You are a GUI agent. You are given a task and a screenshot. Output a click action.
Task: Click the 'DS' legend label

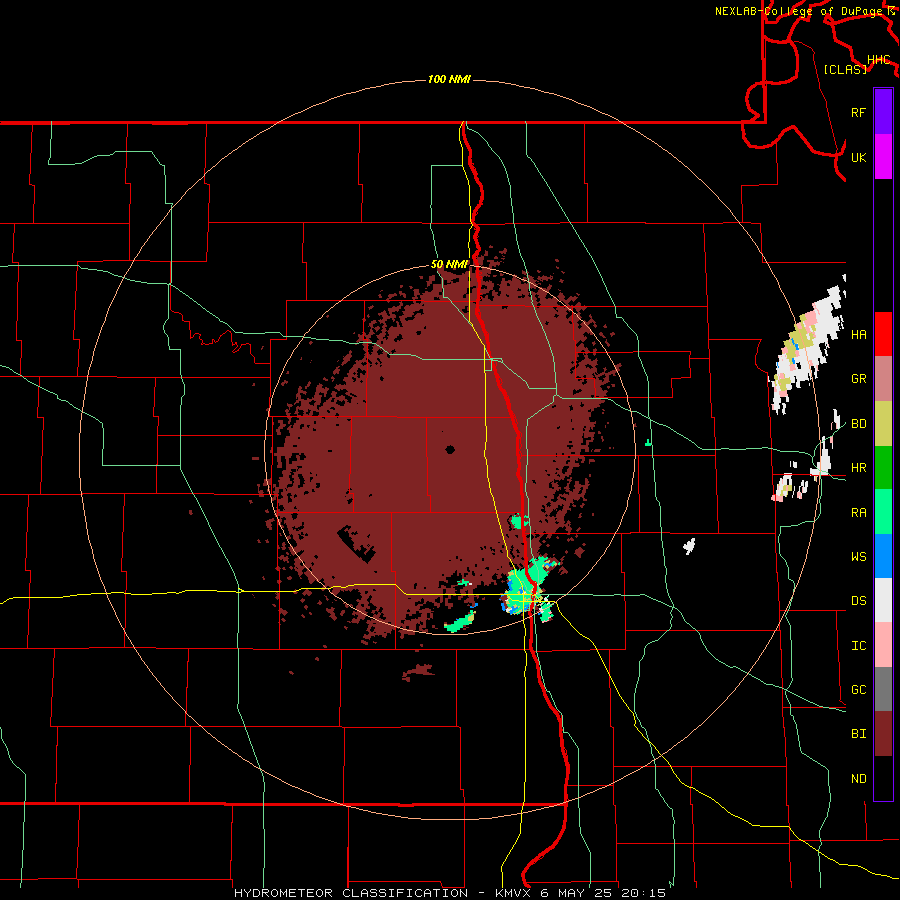[858, 601]
